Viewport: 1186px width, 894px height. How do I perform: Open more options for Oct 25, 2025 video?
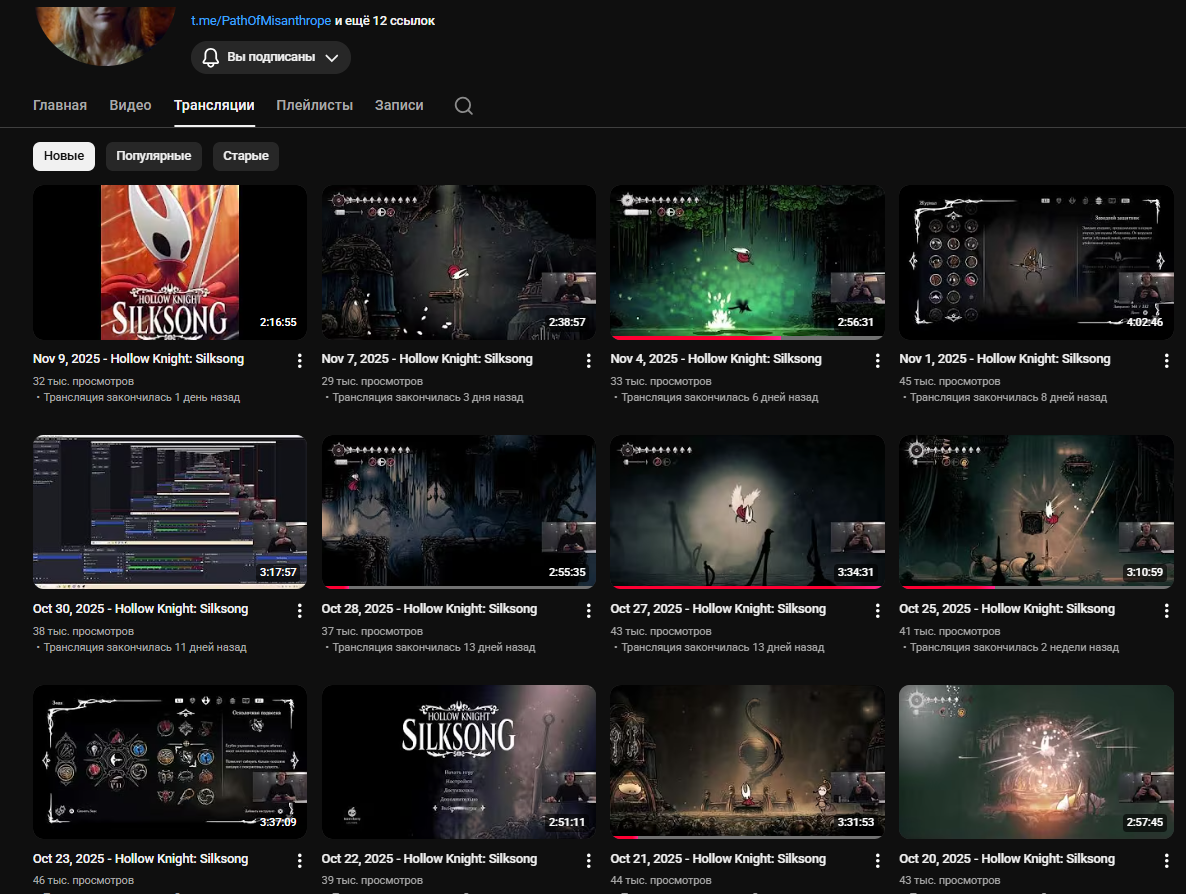pyautogui.click(x=1166, y=610)
